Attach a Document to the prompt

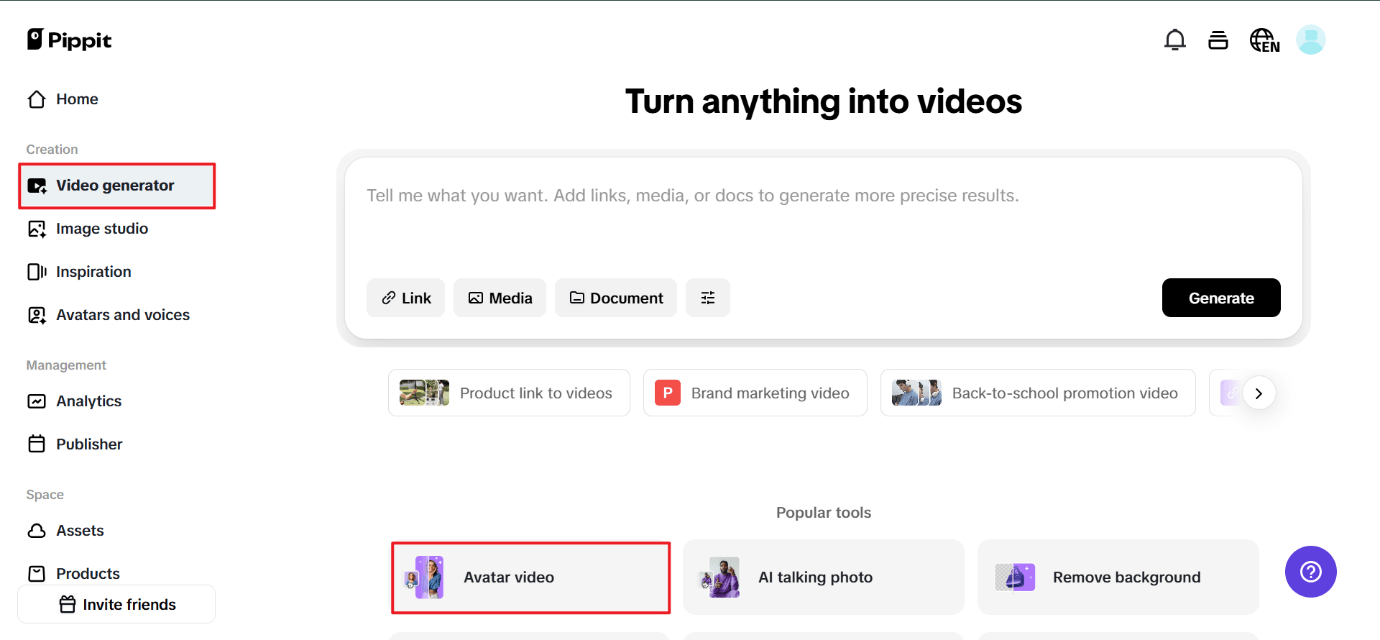point(615,297)
